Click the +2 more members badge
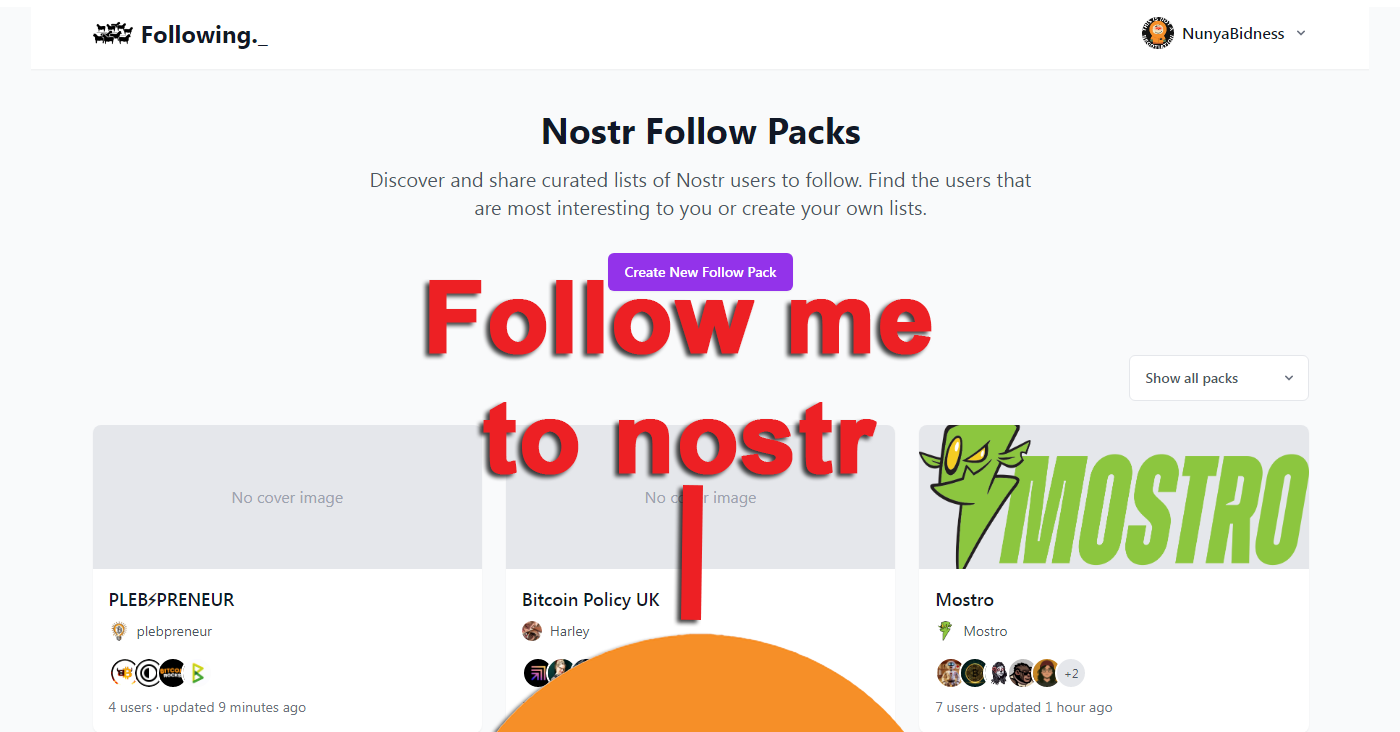This screenshot has height=732, width=1400. [1071, 673]
